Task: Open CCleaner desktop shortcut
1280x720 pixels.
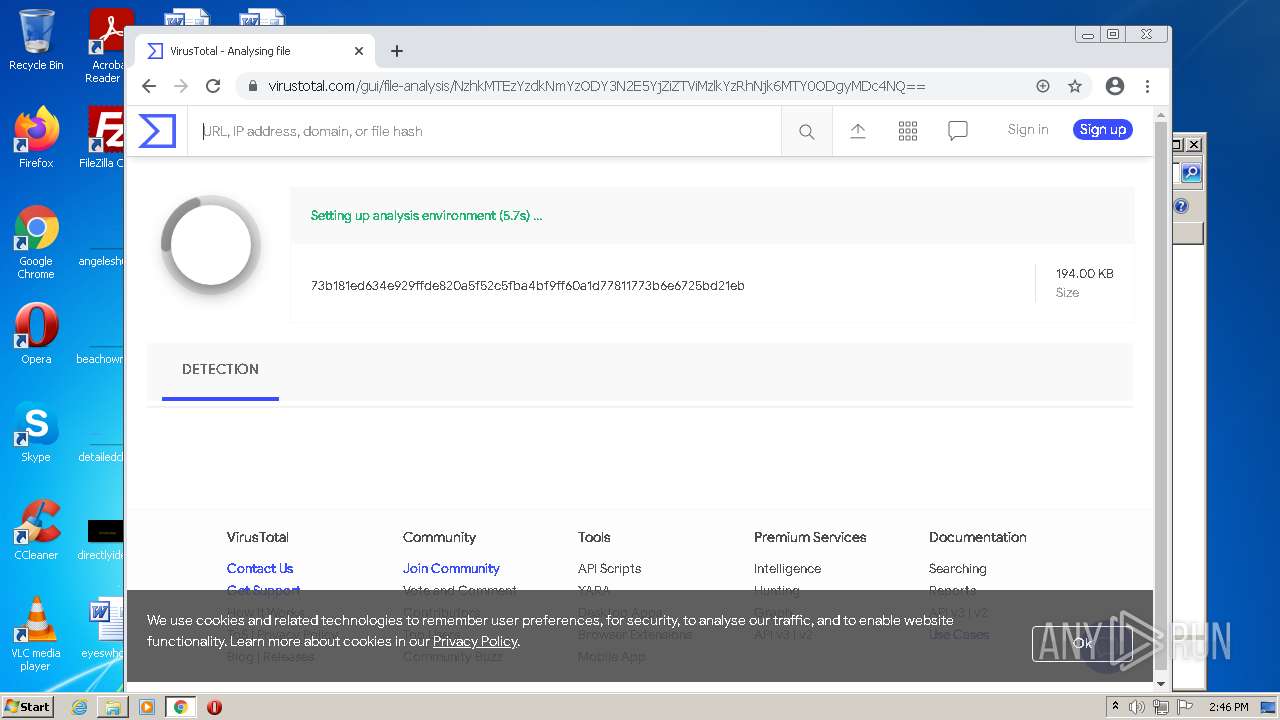Action: click(x=36, y=529)
